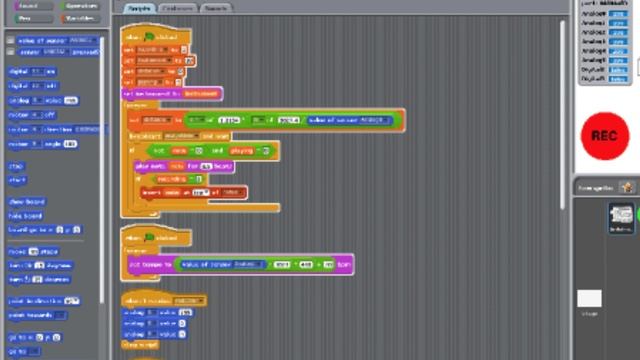The height and width of the screenshot is (360, 640).
Task: Click the 255 value in script's analog block
Action: click(185, 313)
